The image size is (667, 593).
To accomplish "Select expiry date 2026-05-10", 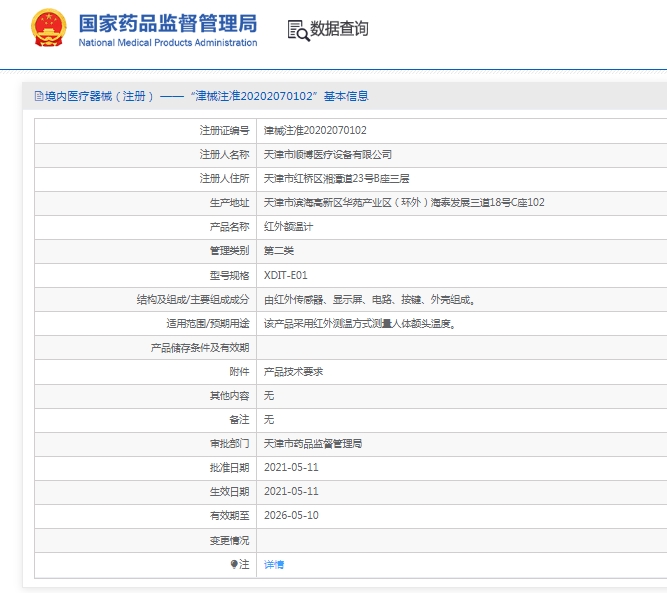I will tap(291, 516).
